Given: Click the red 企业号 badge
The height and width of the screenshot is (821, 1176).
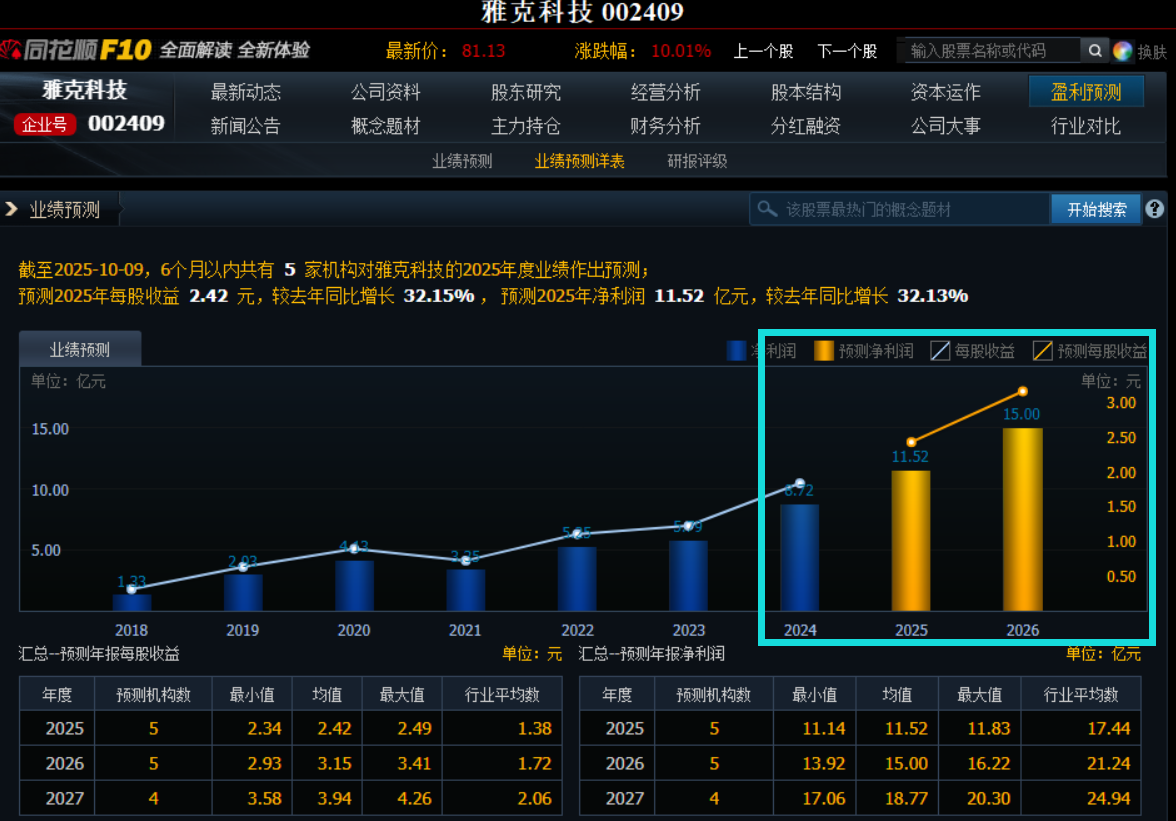Looking at the screenshot, I should 45,124.
